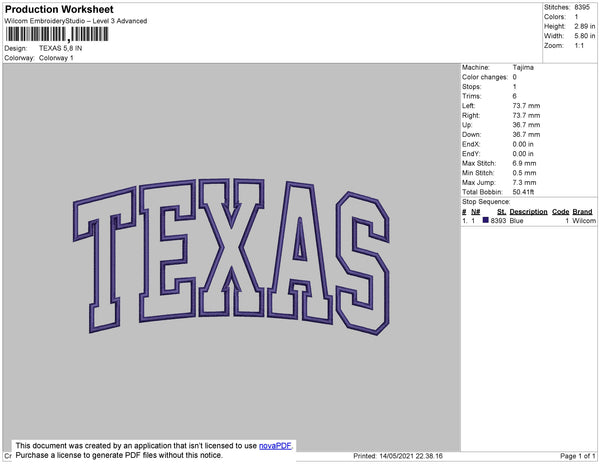This screenshot has height=464, width=600.
Task: Open the novaPDF link
Action: (x=277, y=446)
